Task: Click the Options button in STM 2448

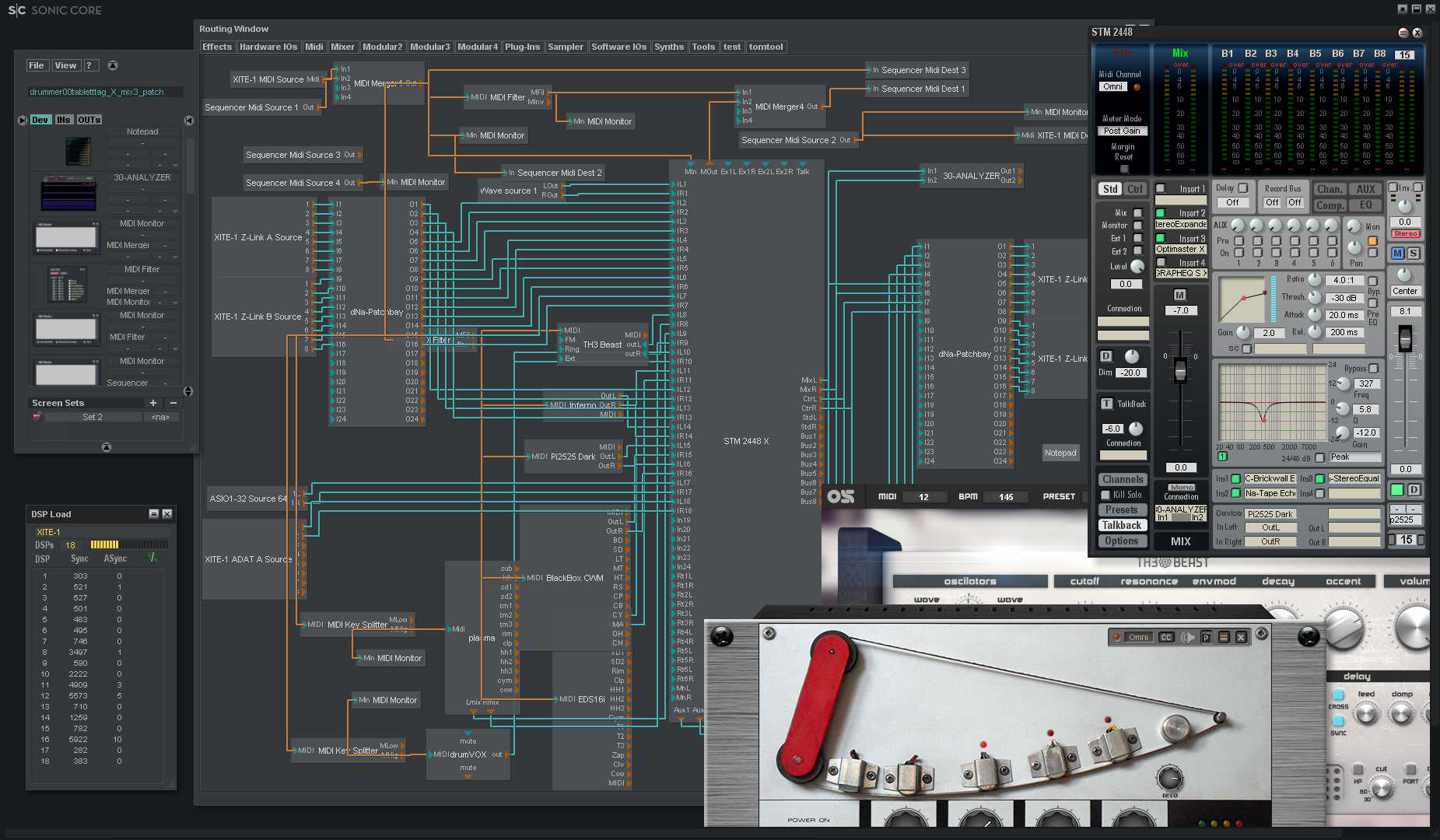Action: tap(1121, 541)
